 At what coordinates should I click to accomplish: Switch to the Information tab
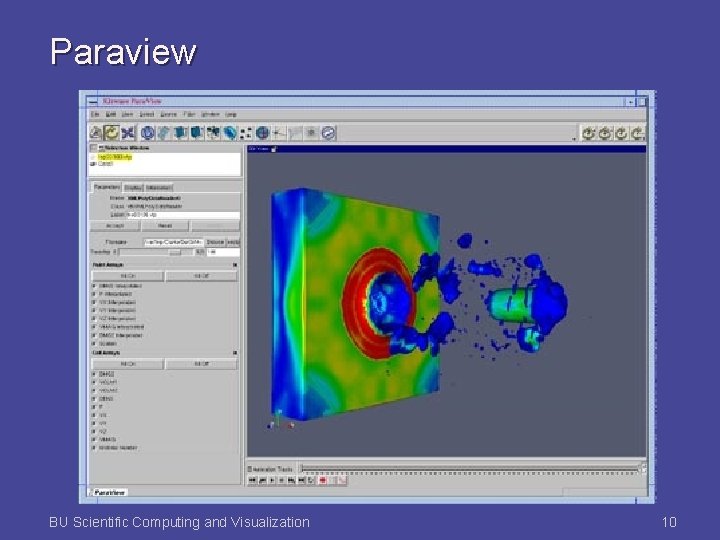[159, 187]
